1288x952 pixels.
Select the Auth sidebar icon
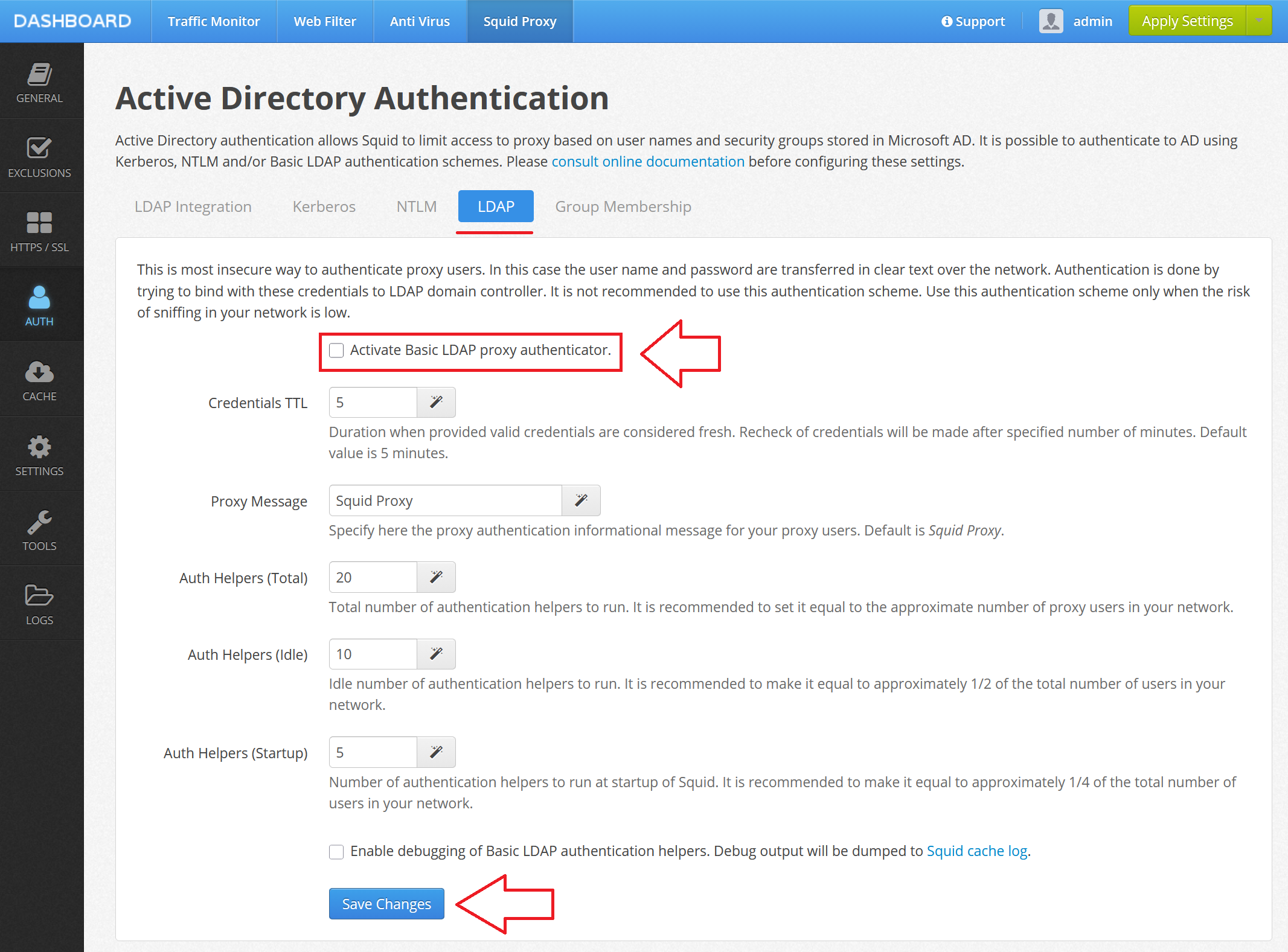tap(39, 305)
